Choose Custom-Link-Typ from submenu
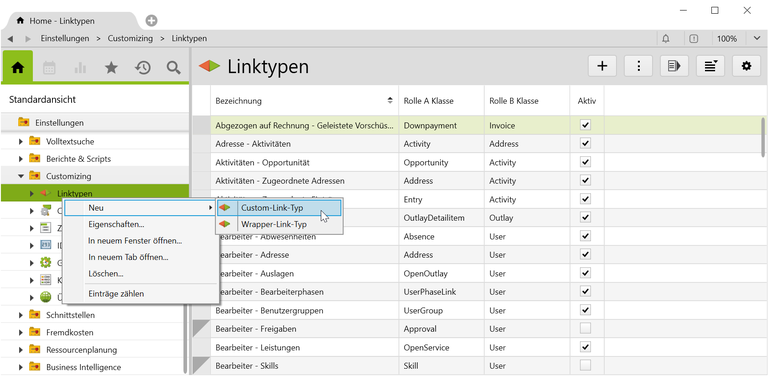The width and height of the screenshot is (768, 376). (279, 208)
